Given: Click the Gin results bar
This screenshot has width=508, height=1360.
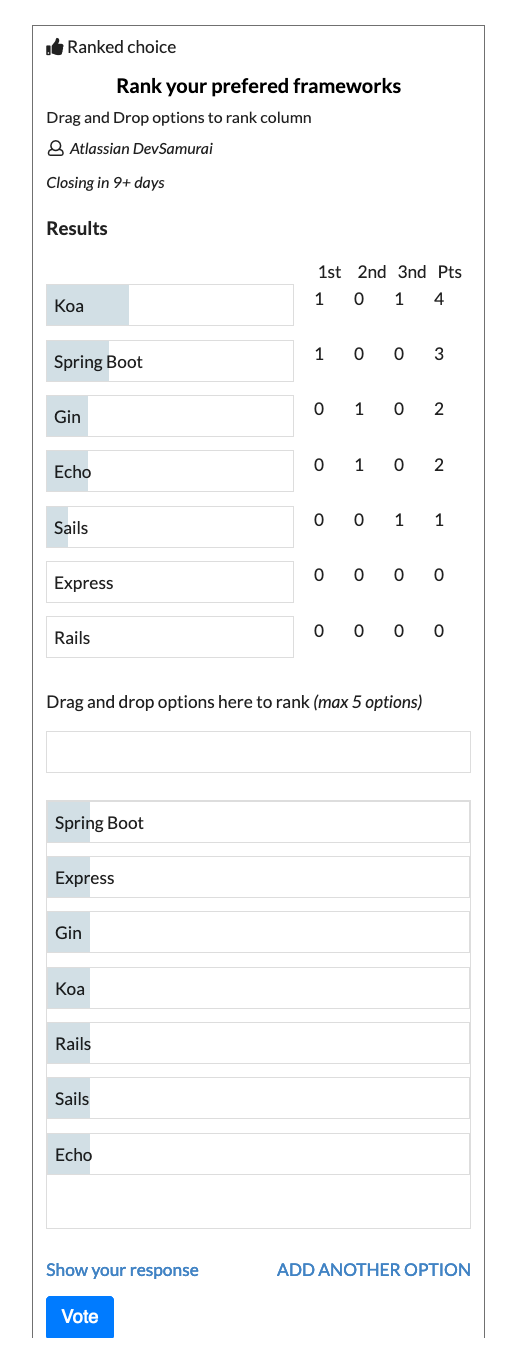Looking at the screenshot, I should coord(170,416).
